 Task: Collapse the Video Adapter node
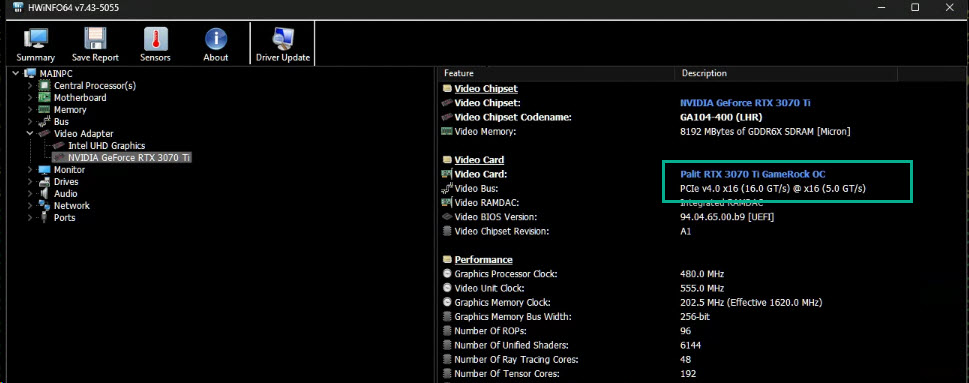30,133
